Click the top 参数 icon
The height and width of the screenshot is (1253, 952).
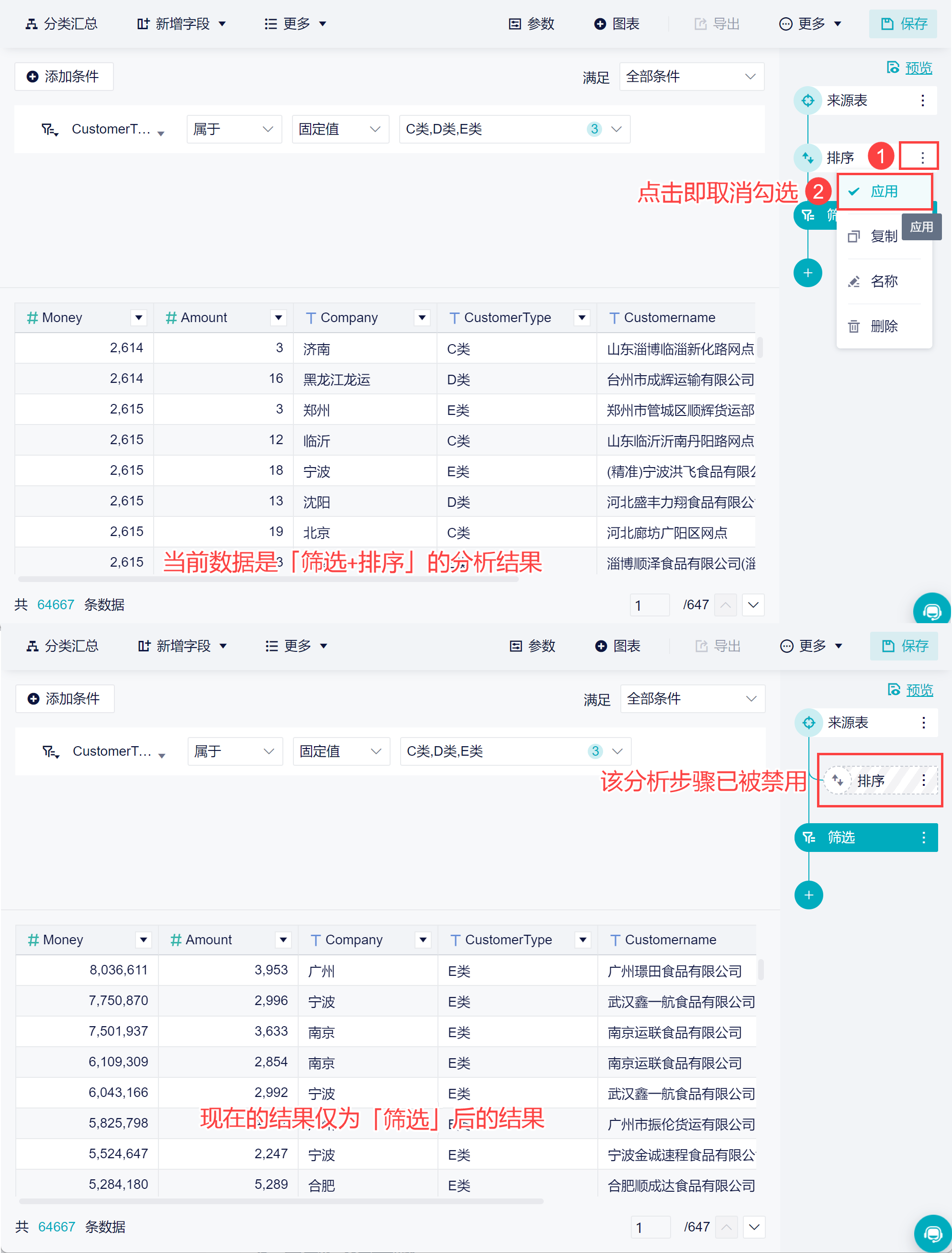[x=515, y=24]
